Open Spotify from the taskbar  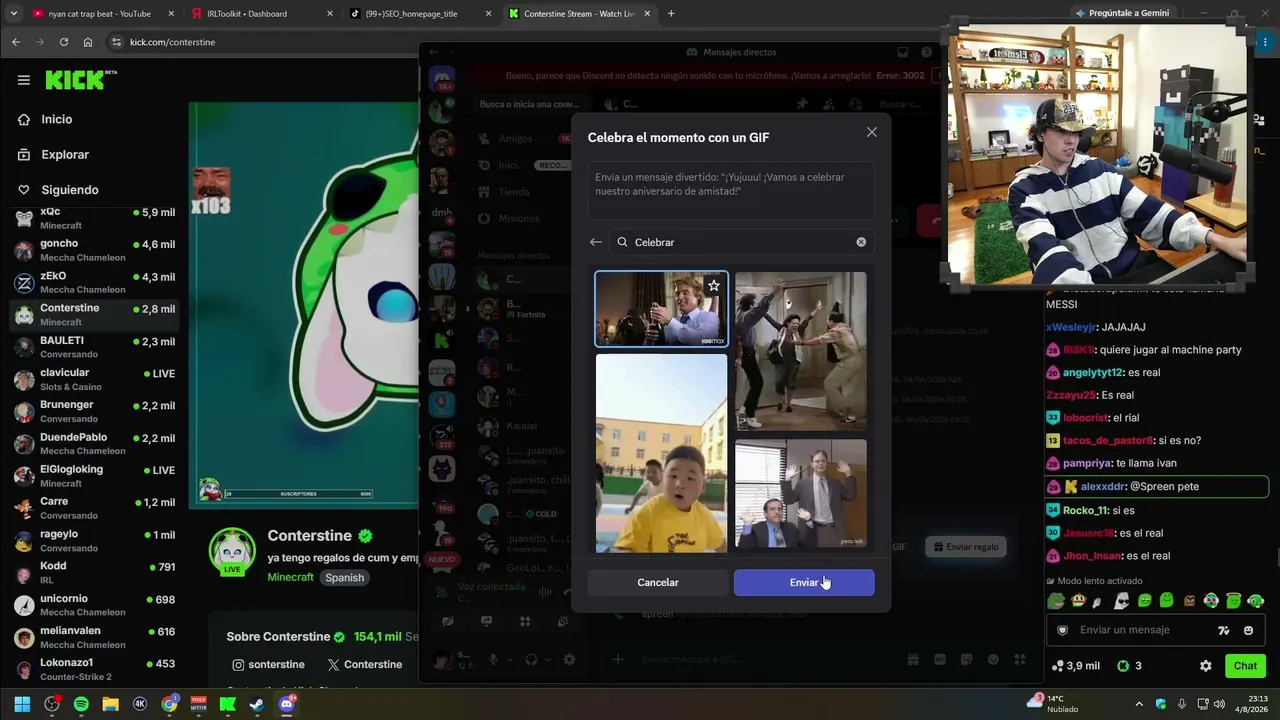click(81, 704)
